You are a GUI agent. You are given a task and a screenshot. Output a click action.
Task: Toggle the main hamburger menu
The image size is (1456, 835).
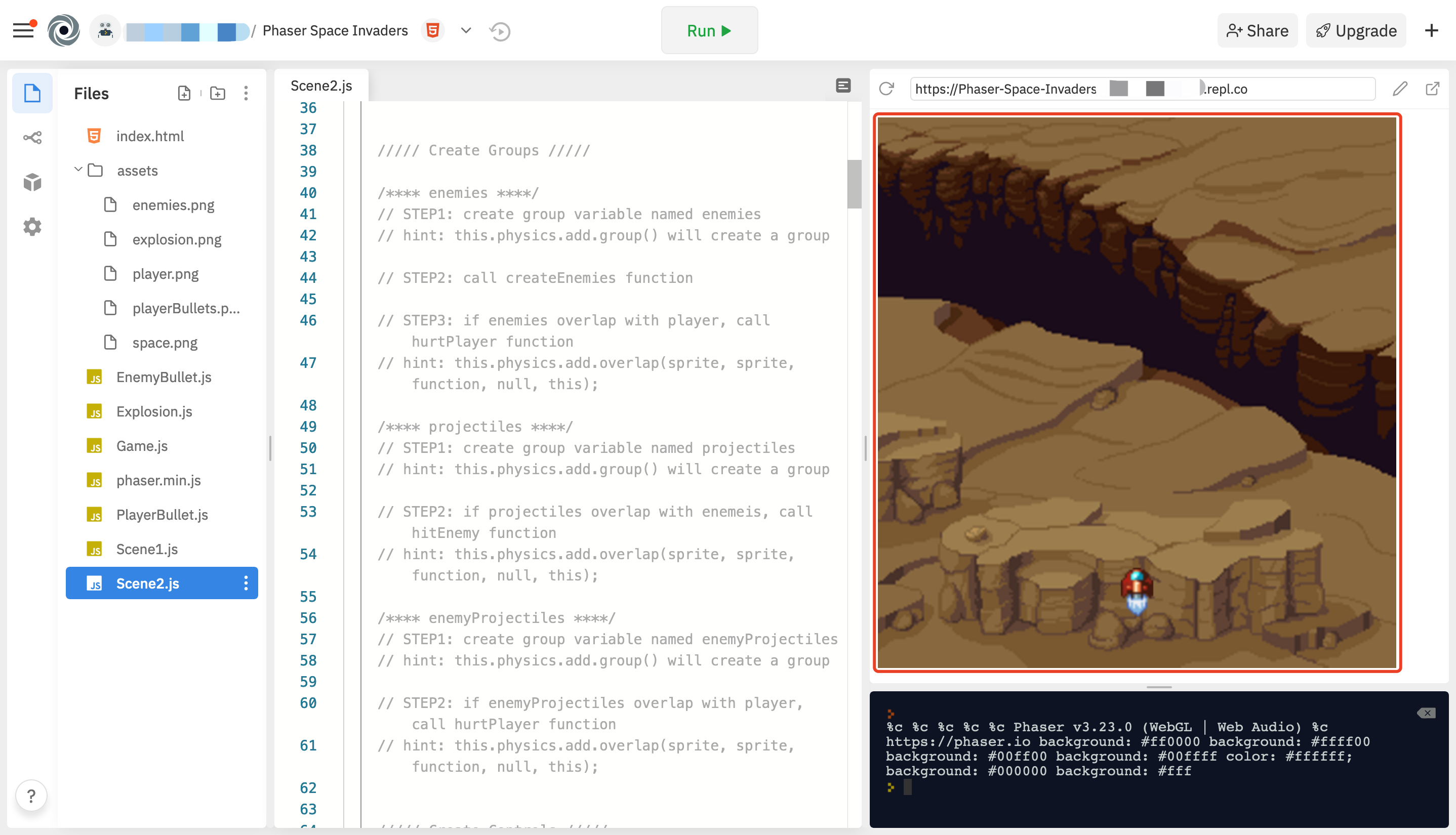pos(23,30)
